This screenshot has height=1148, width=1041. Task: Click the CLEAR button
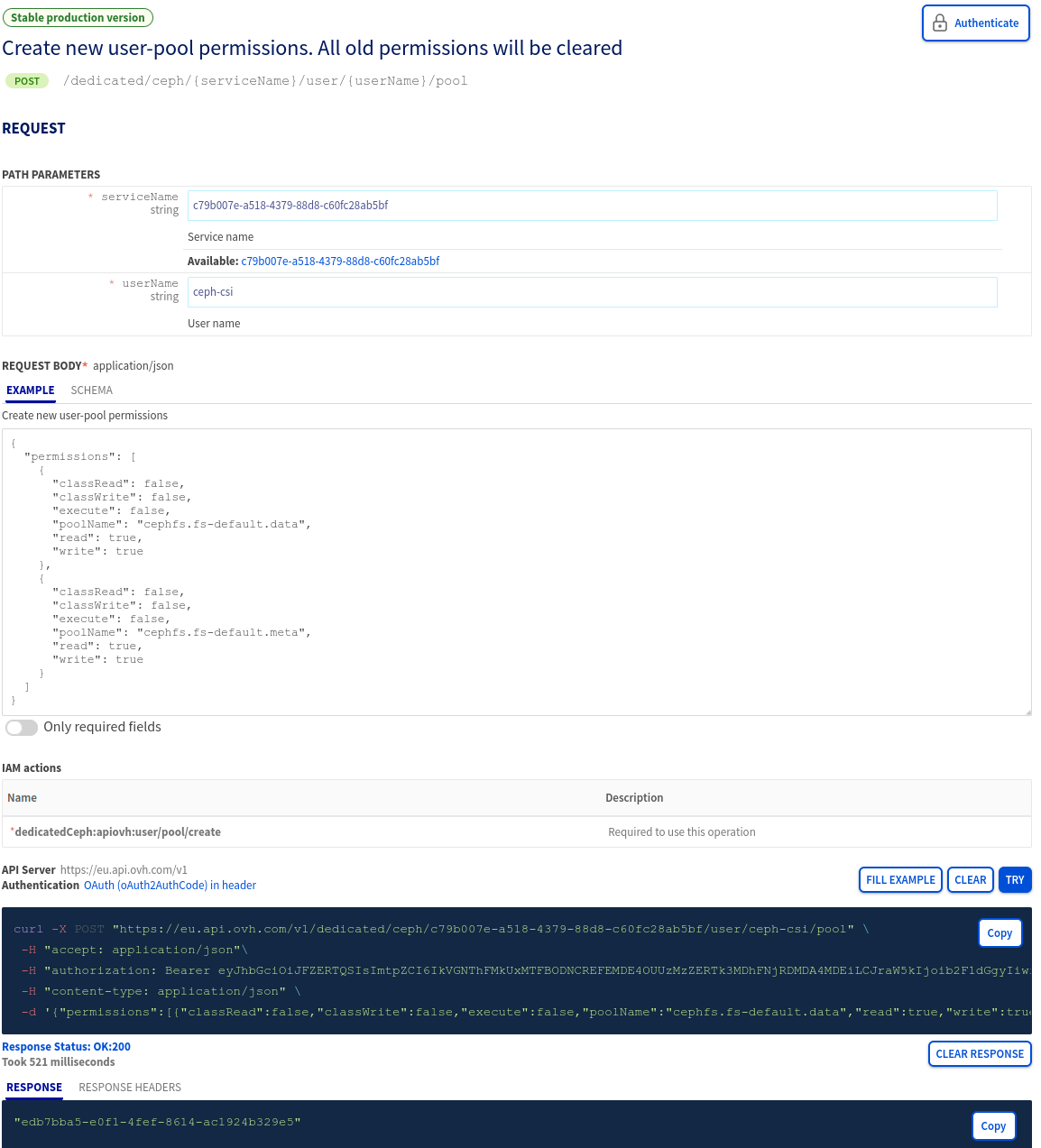(970, 879)
